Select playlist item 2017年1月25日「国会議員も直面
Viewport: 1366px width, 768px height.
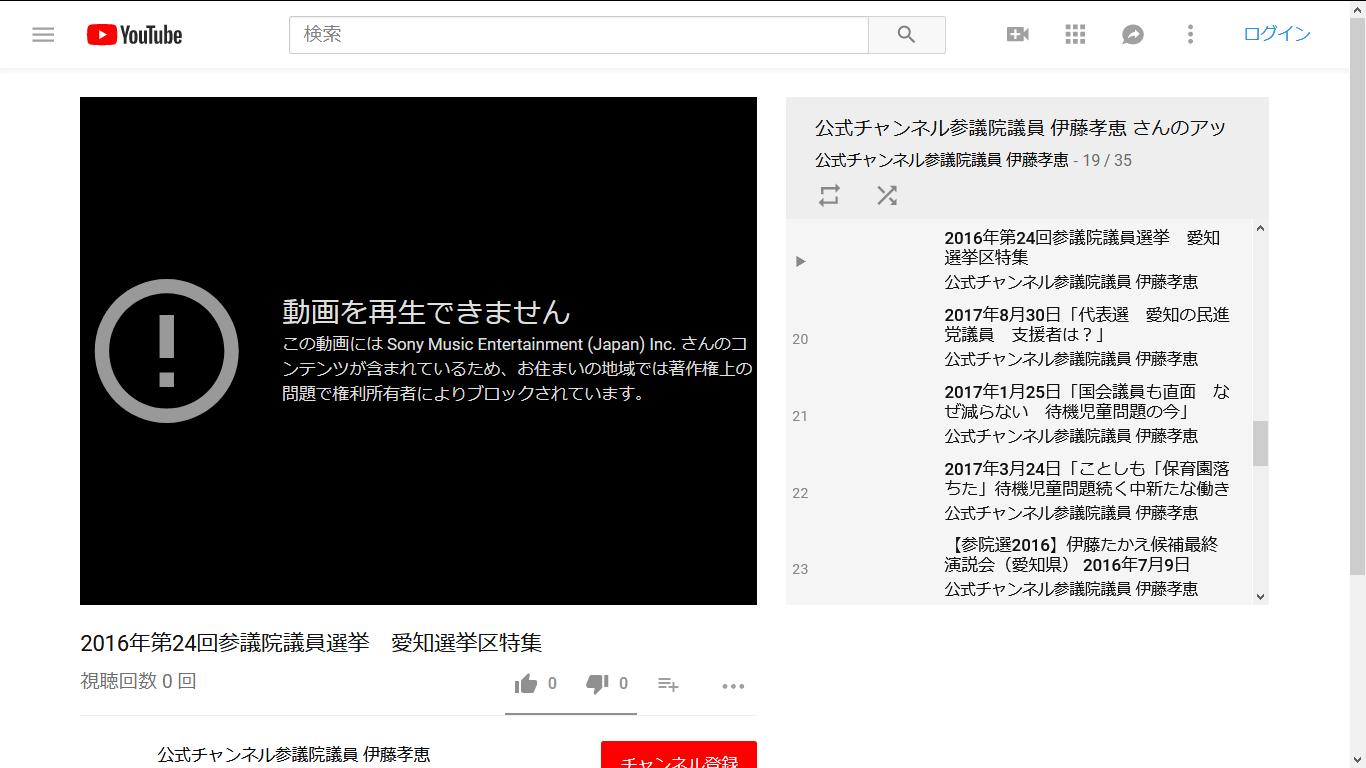coord(1019,414)
